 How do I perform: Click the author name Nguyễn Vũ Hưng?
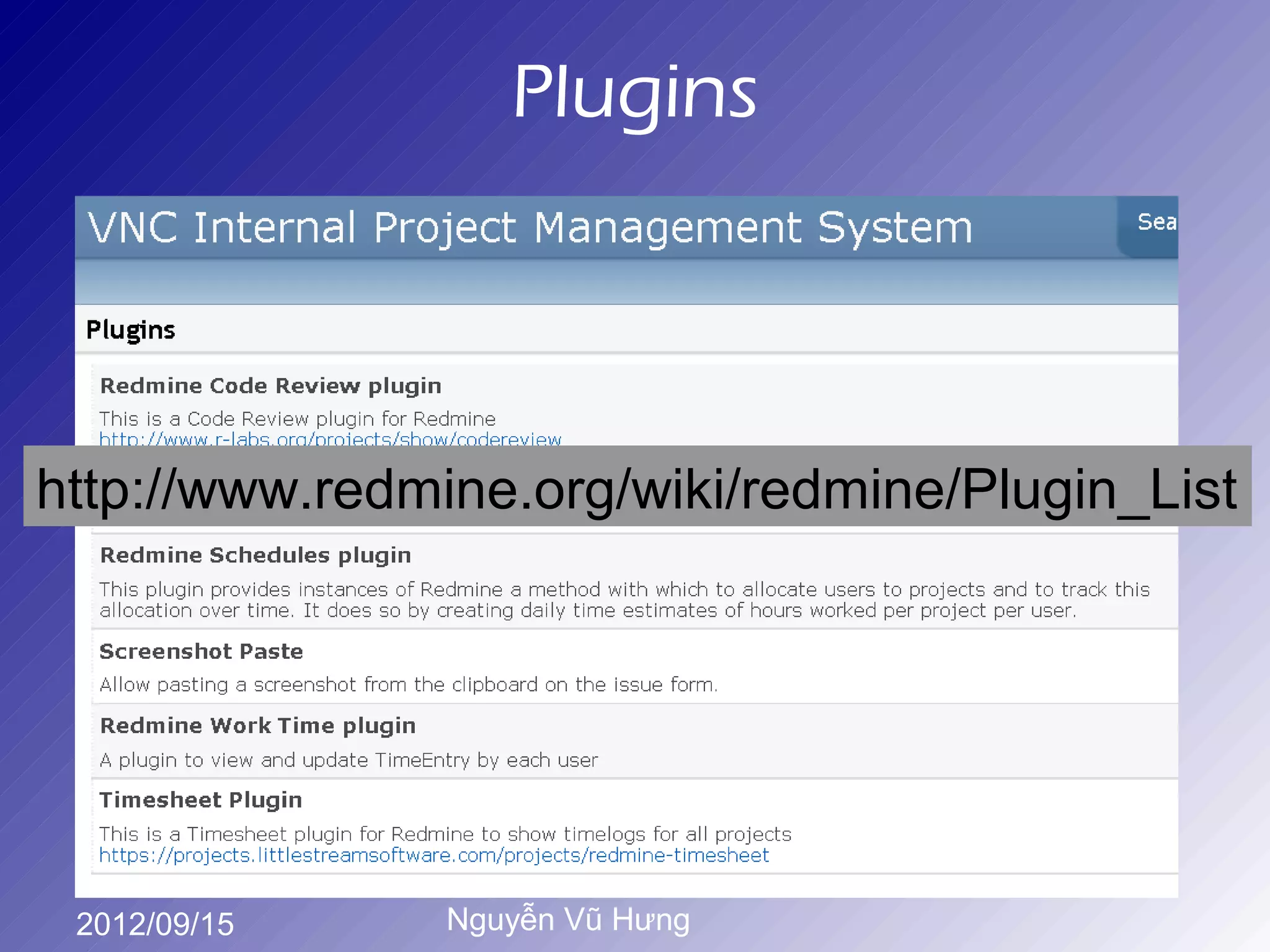(568, 919)
